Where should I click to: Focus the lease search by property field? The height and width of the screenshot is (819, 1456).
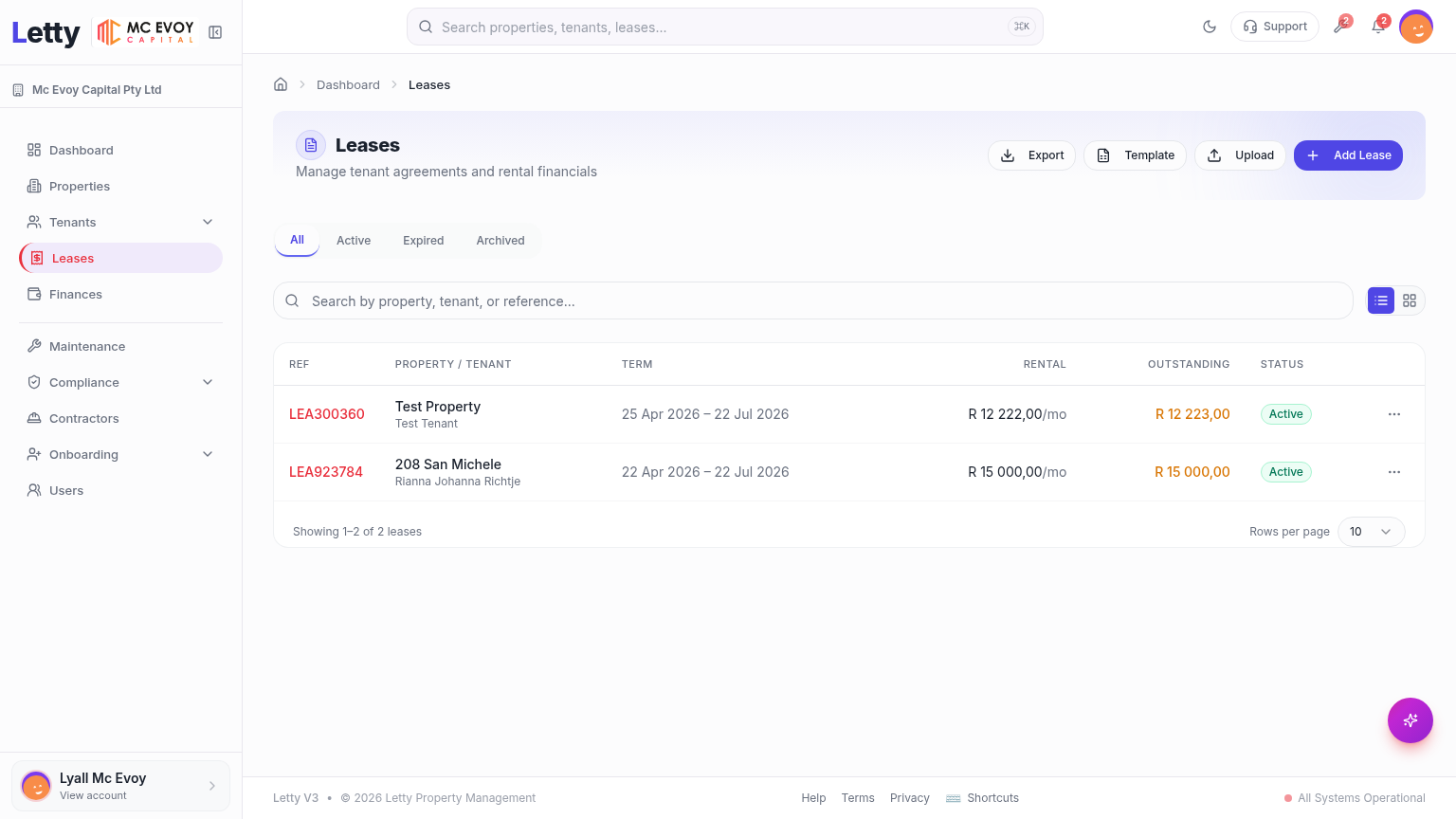[813, 300]
